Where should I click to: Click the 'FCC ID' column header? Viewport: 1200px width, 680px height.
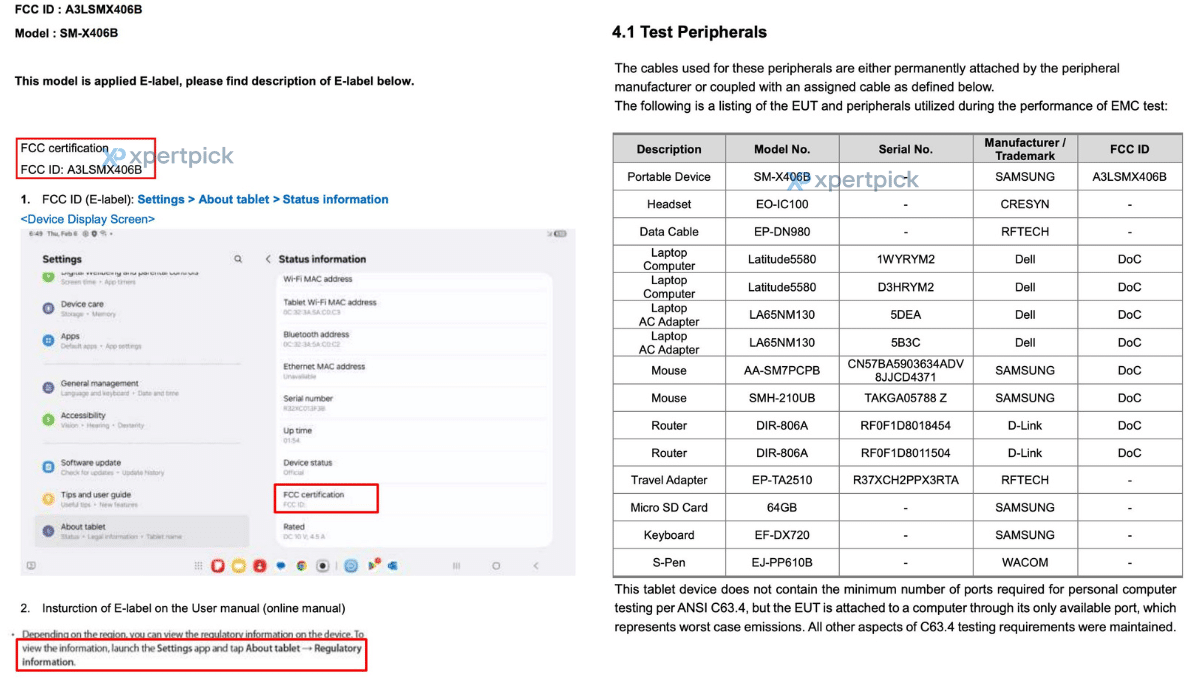(x=1129, y=149)
